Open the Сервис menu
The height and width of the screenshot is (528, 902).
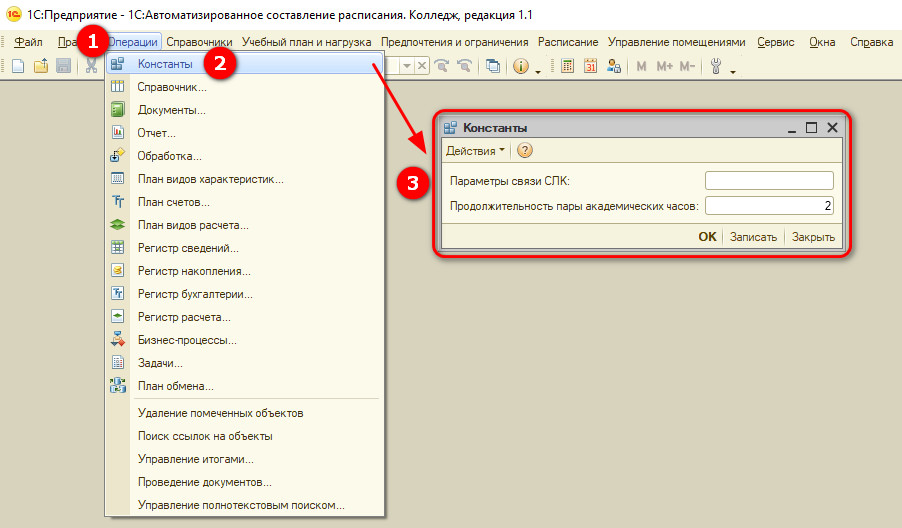775,42
